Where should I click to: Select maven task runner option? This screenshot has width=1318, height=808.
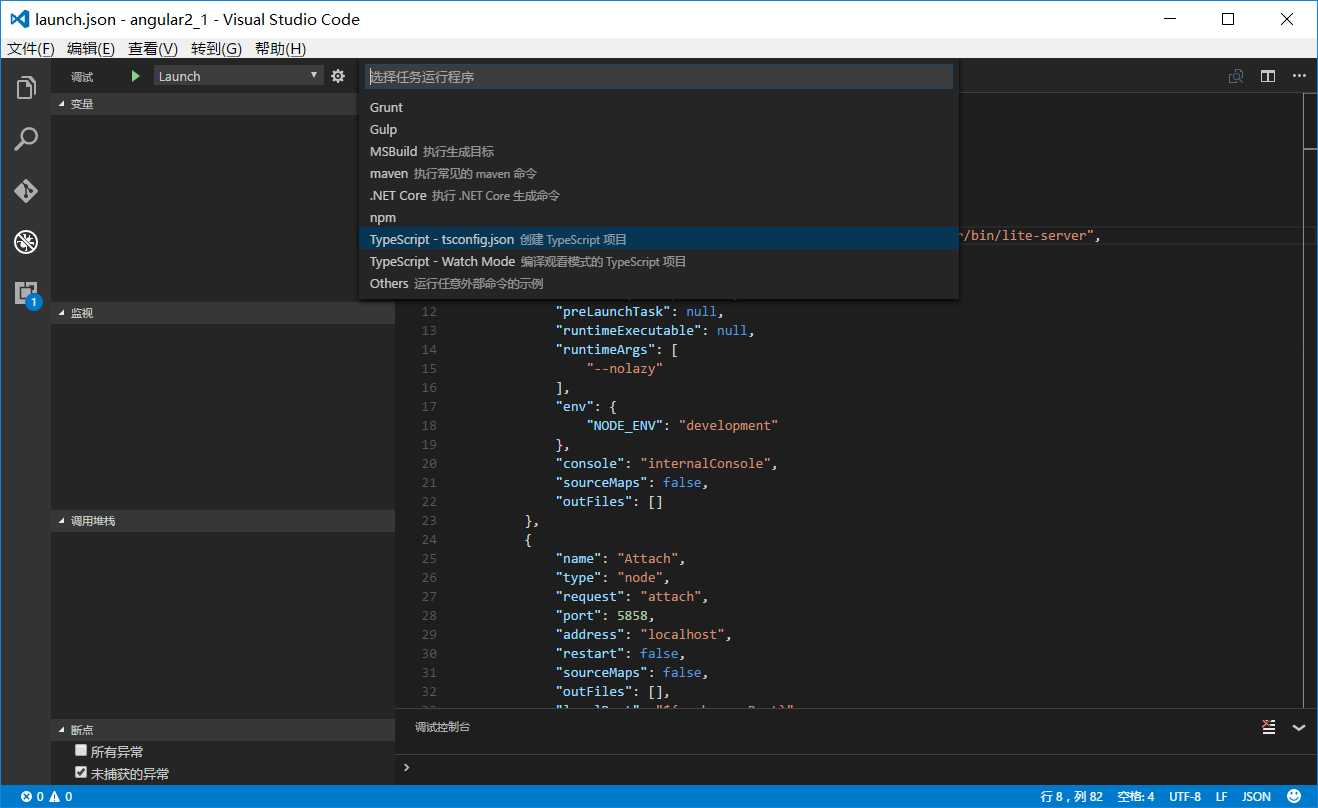658,173
